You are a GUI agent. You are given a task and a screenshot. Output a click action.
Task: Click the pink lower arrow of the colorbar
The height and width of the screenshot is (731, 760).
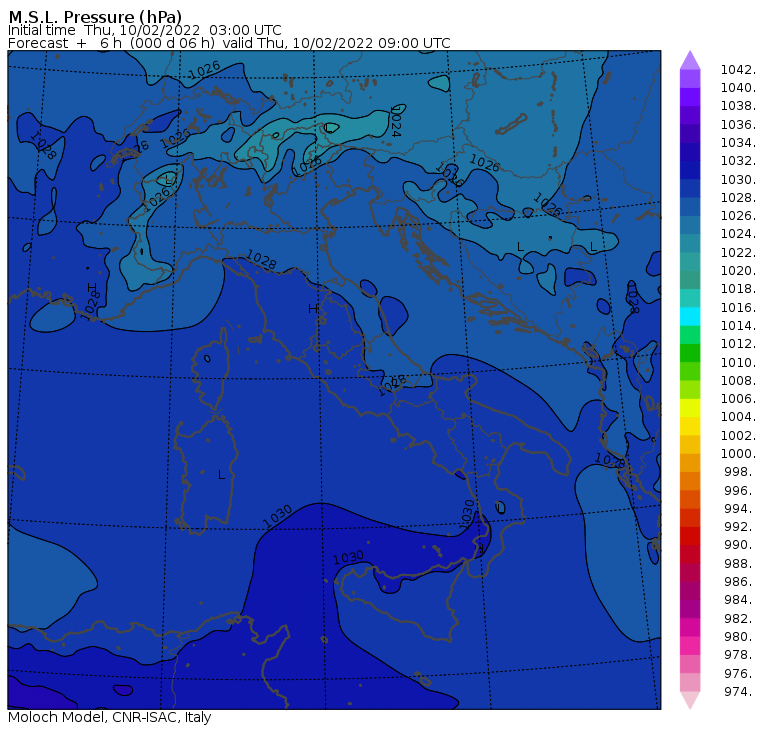690,700
